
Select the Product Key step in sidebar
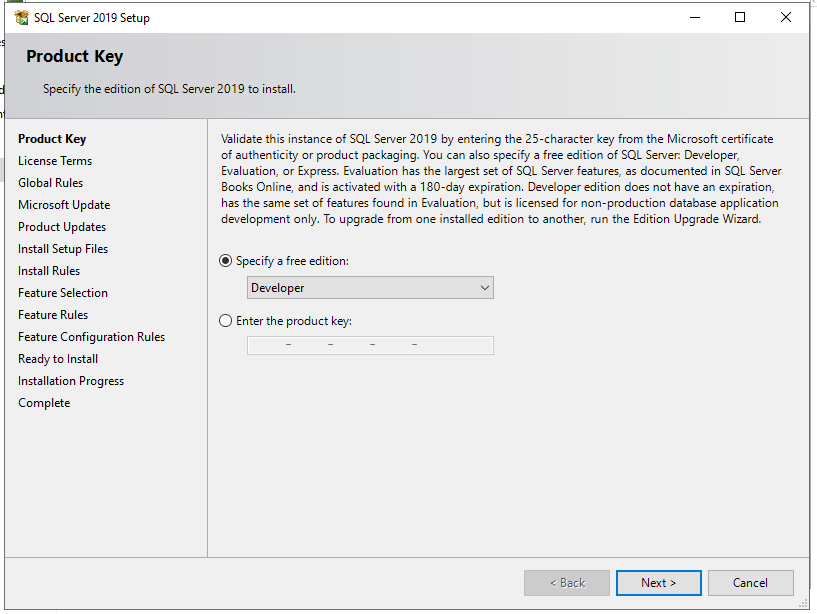click(52, 139)
